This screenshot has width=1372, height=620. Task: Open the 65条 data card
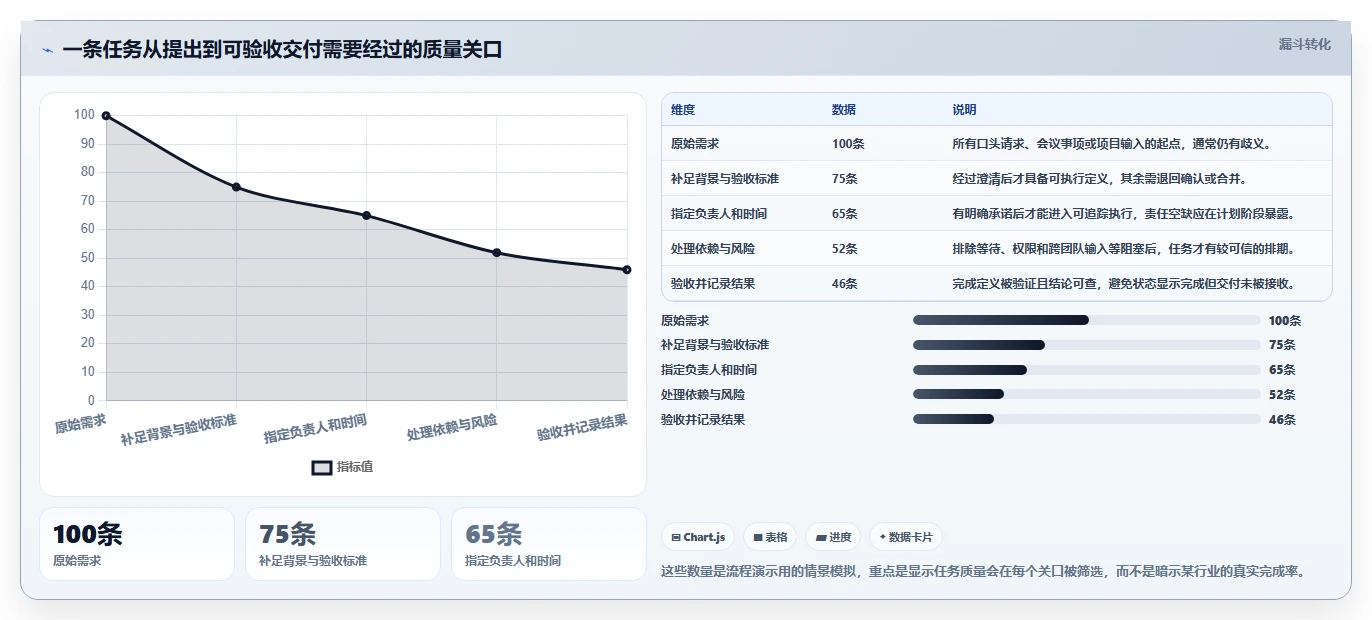click(549, 544)
